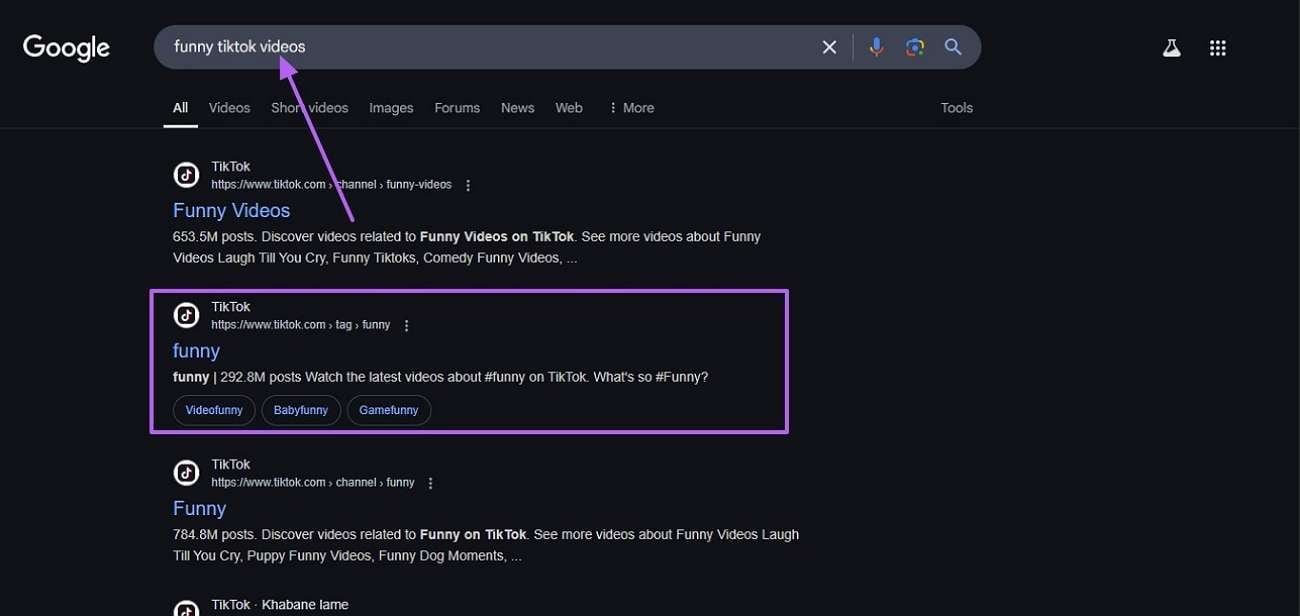Start voice search with the microphone icon
1300x616 pixels.
point(876,47)
